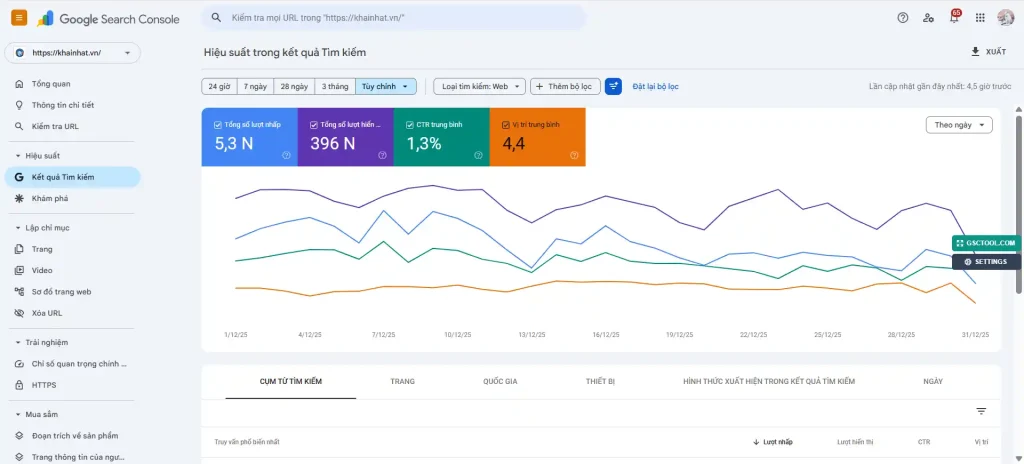
Task: Click the Trang thông tin của người bán icon
Action: tap(19, 457)
